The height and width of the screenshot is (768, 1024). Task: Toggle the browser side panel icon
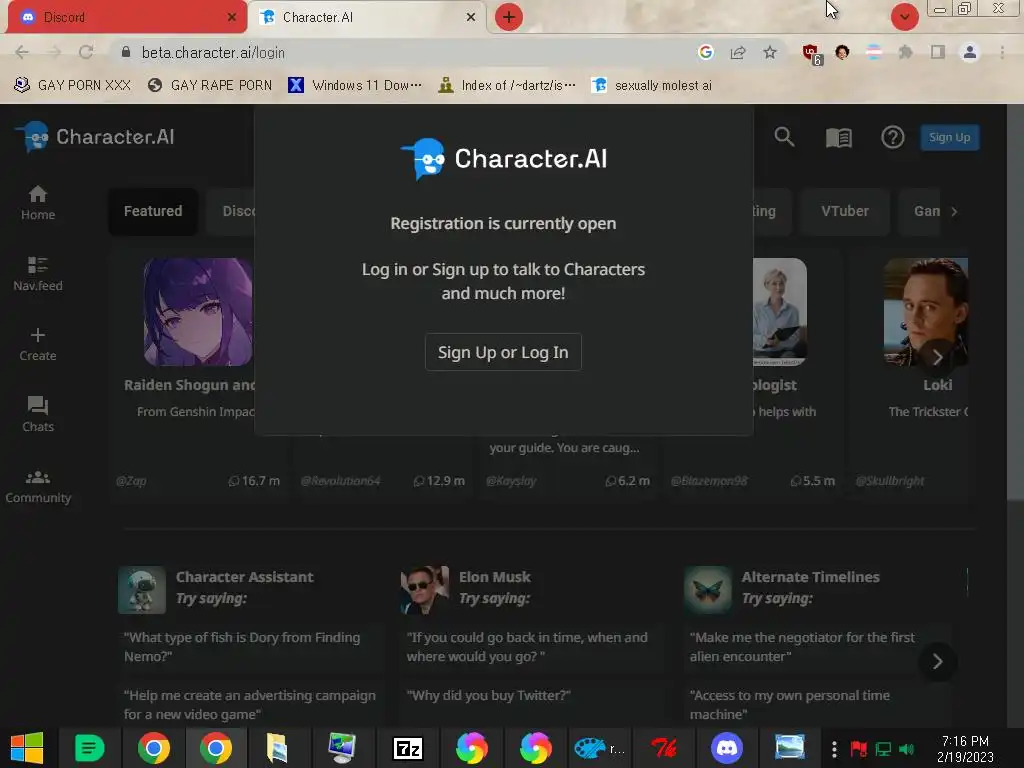(938, 52)
